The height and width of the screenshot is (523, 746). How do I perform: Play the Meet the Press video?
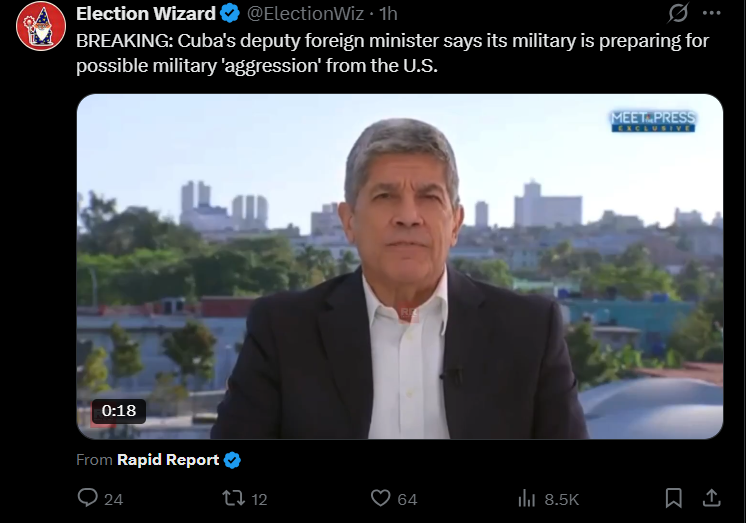400,266
